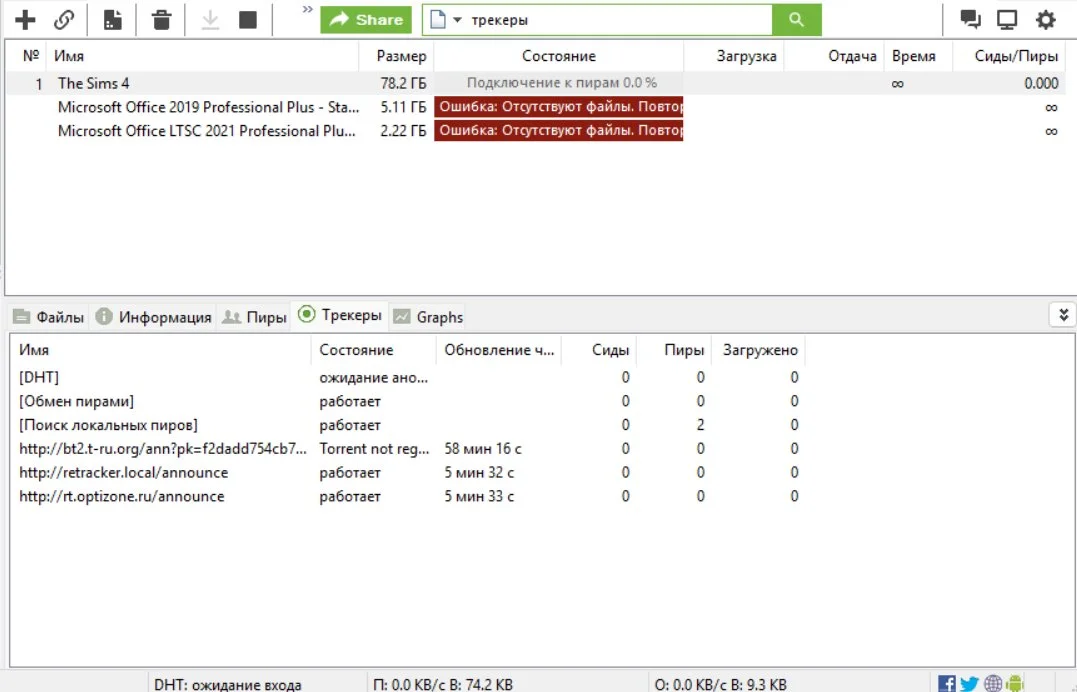Open Preferences via the gear icon
The width and height of the screenshot is (1077, 692).
click(x=1045, y=19)
